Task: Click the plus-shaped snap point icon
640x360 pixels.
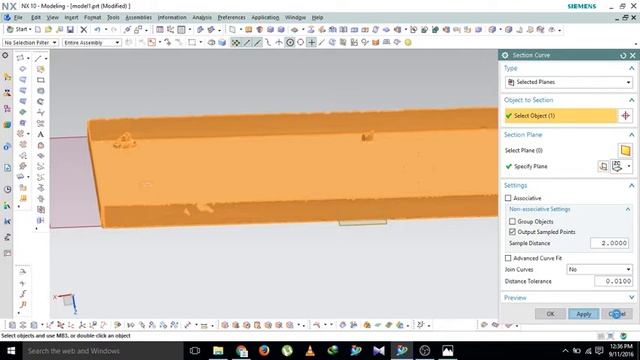Action: (311, 42)
